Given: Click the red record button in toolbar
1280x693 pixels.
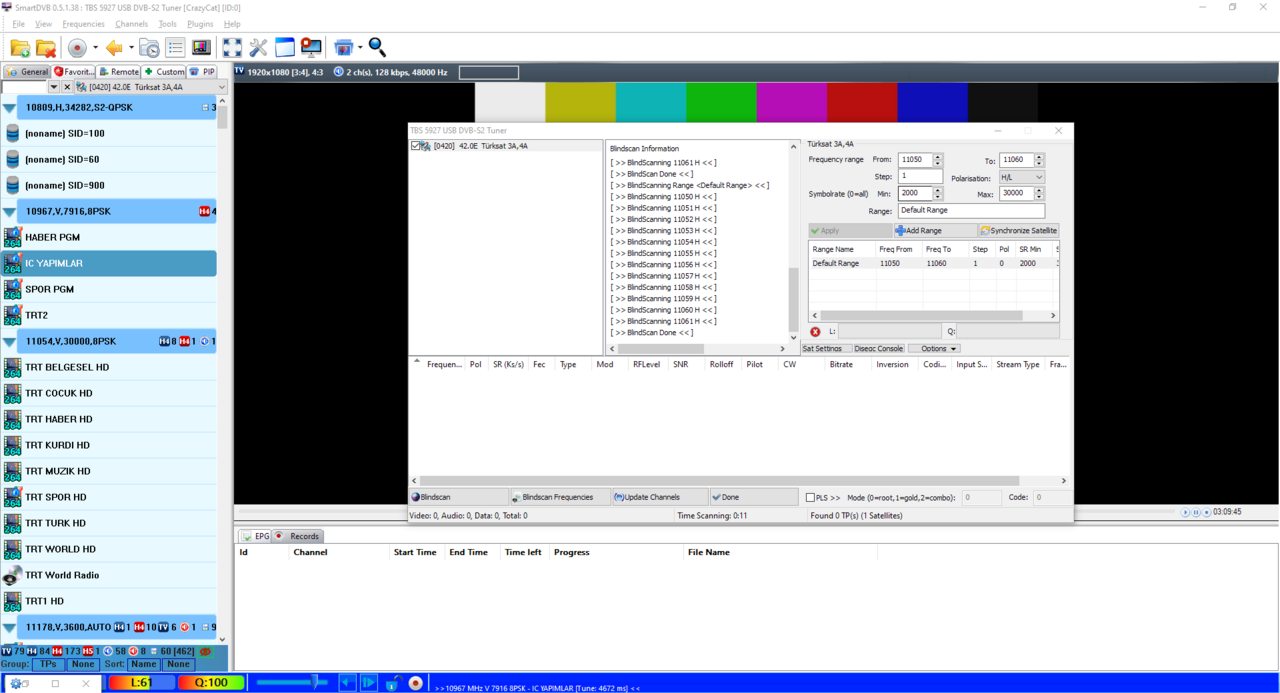Looking at the screenshot, I should pyautogui.click(x=77, y=48).
